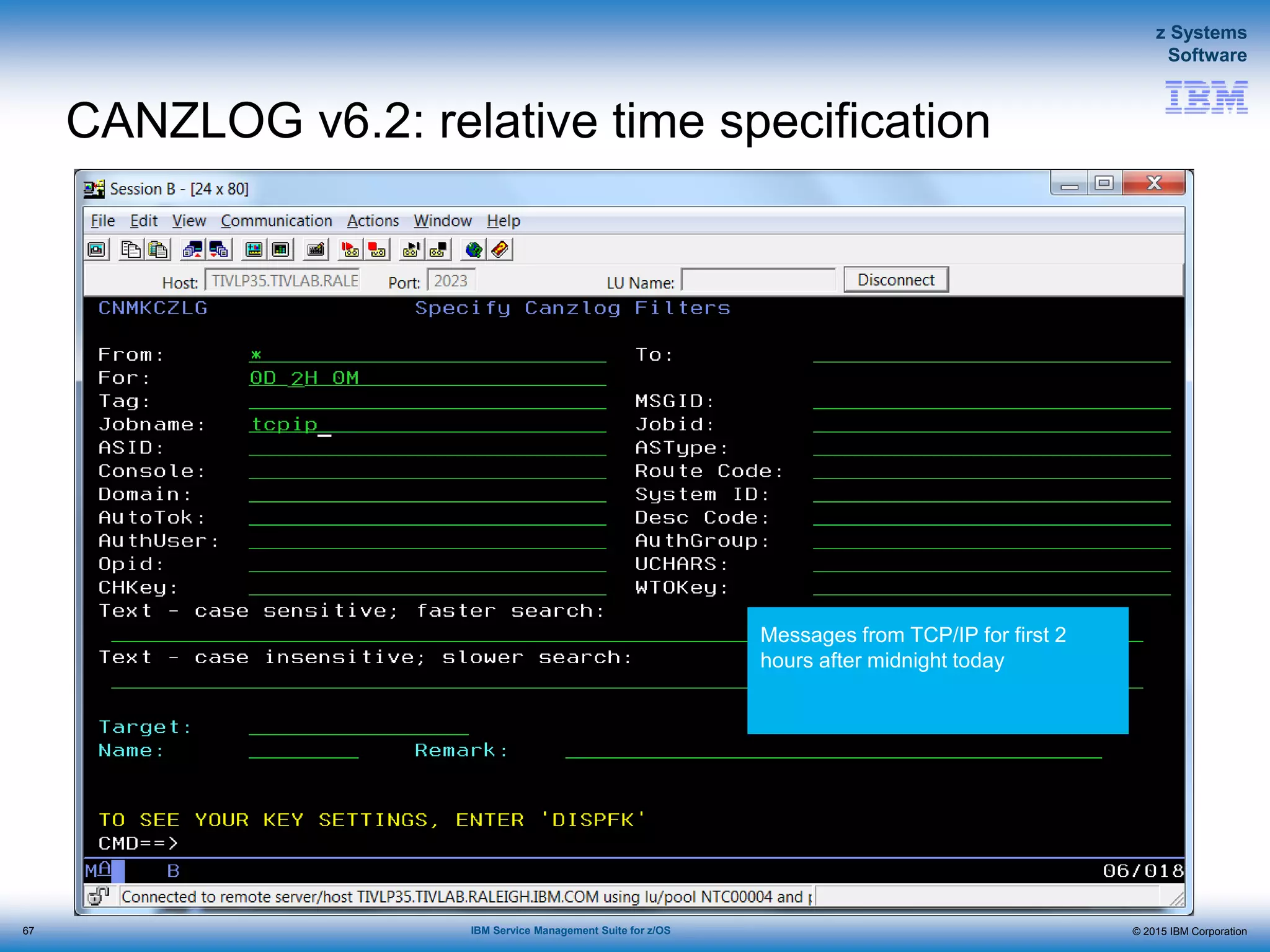Click the Print Screen toolbar icon
The width and height of the screenshot is (1270, 952).
[97, 250]
